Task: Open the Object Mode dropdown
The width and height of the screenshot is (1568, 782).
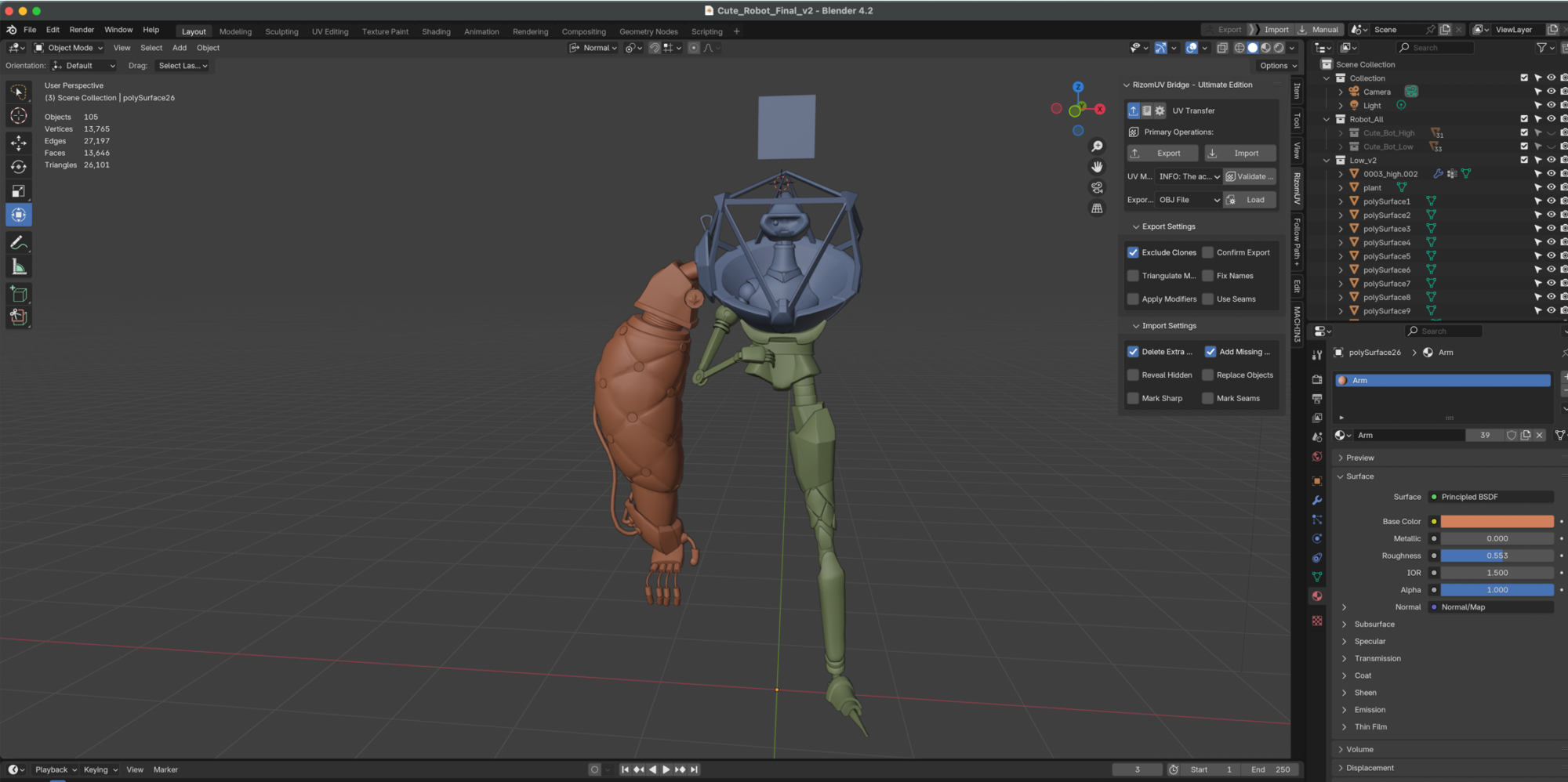Action: pyautogui.click(x=69, y=48)
